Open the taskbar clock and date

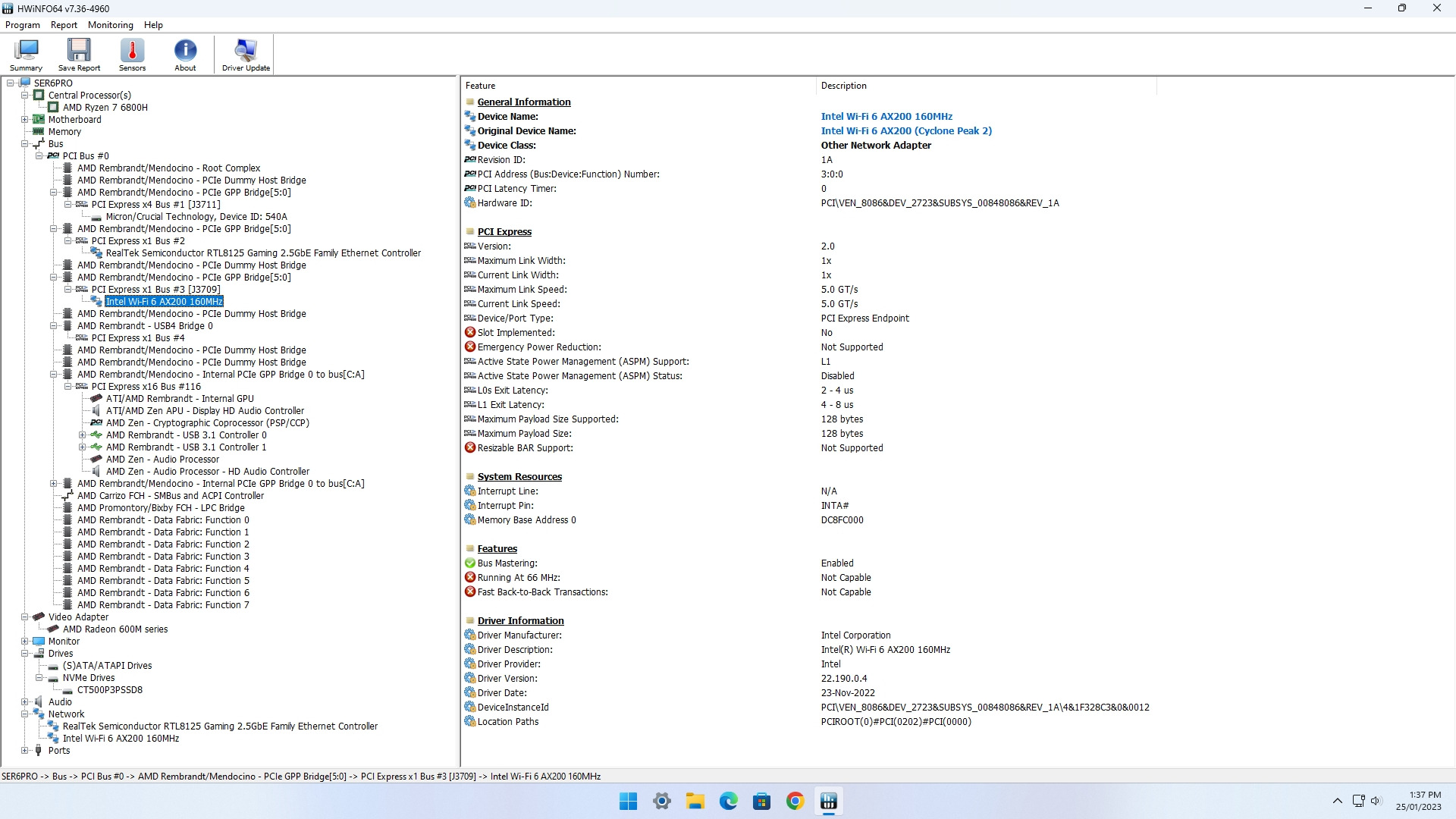click(x=1419, y=801)
